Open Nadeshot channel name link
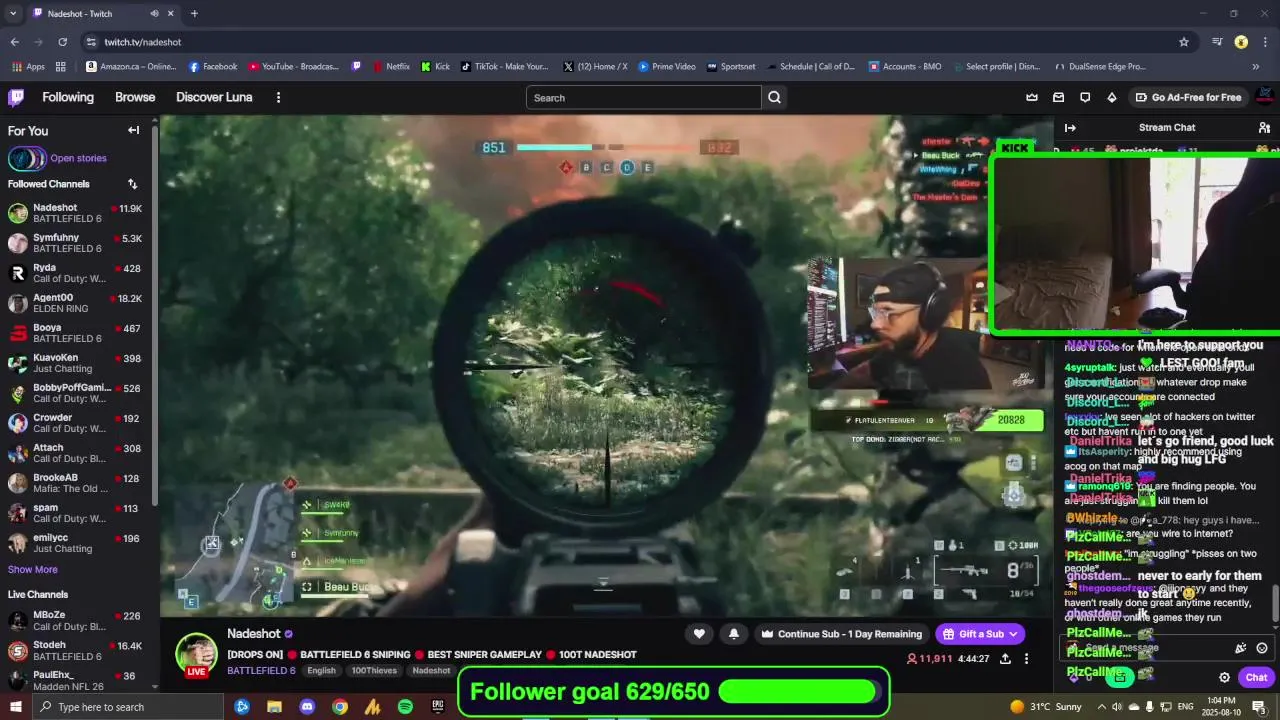 tap(254, 634)
